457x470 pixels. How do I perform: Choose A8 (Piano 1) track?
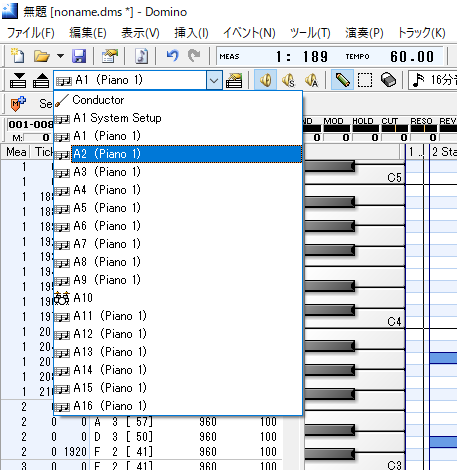[x=178, y=262]
